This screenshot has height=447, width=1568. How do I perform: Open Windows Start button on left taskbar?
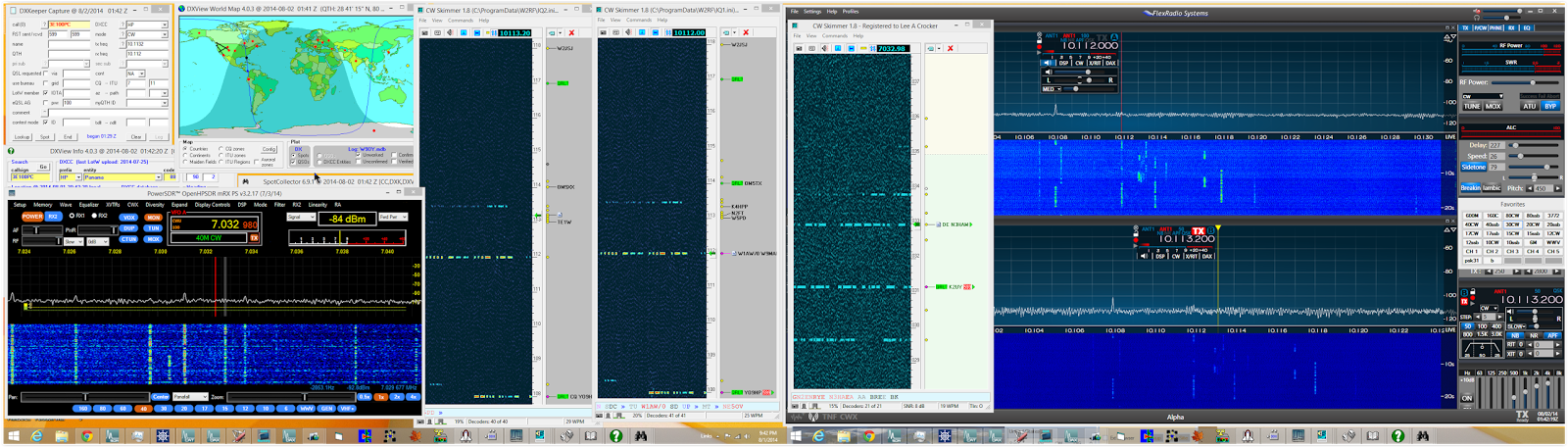click(x=14, y=436)
